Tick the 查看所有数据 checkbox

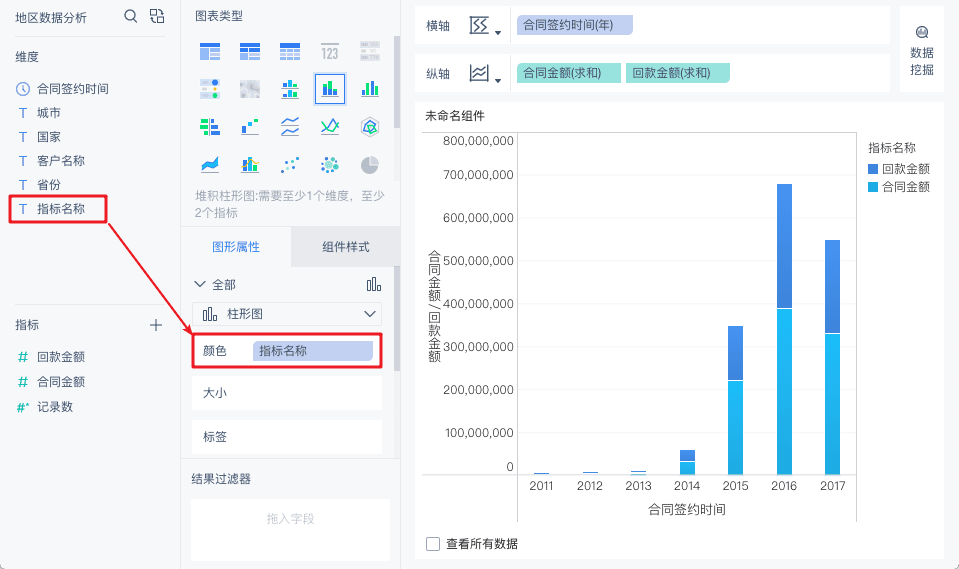click(x=433, y=544)
